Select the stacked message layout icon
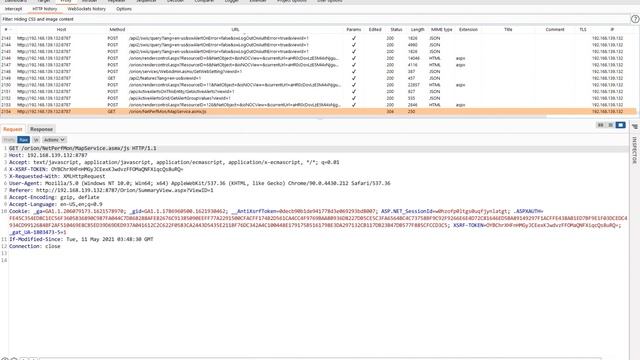 coord(610,125)
